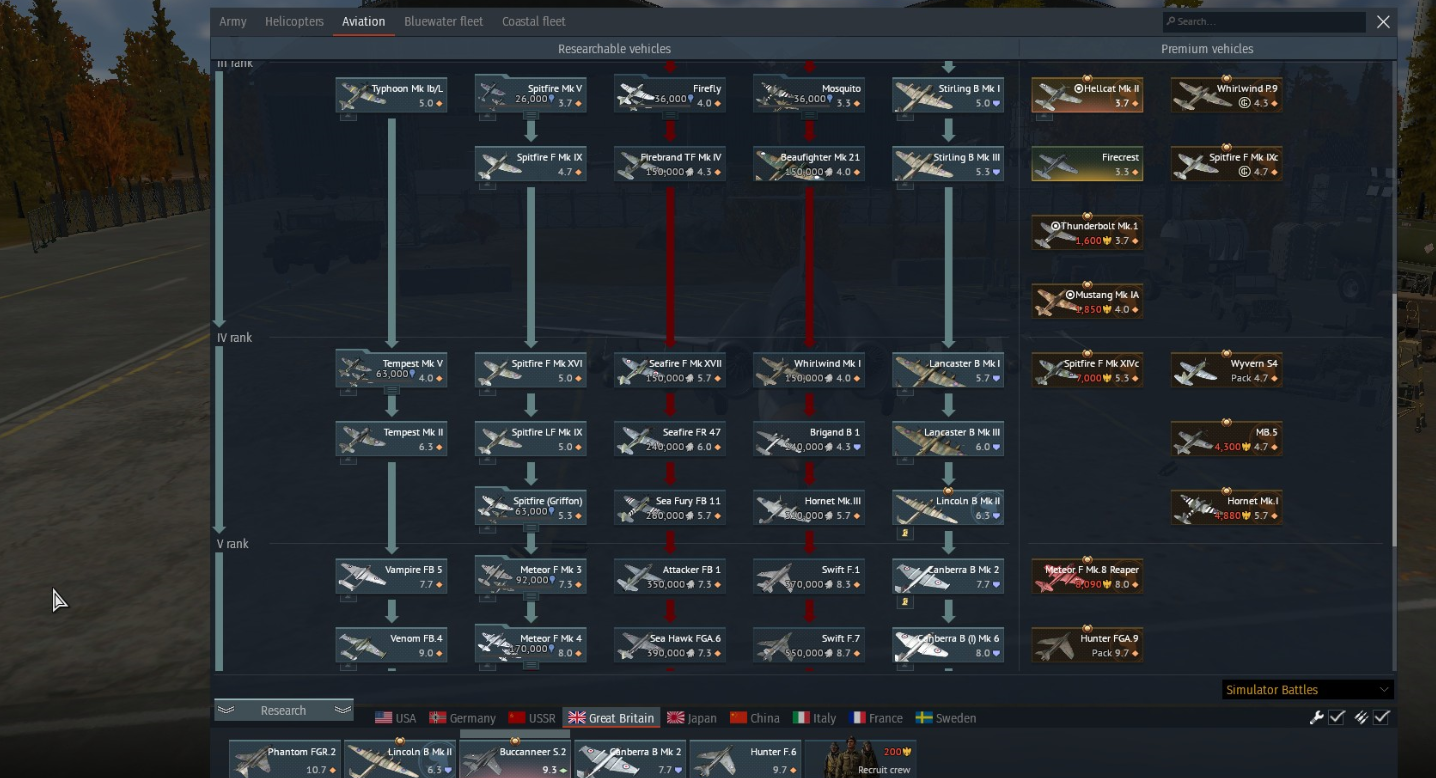Image resolution: width=1436 pixels, height=778 pixels.
Task: Select the Spitfire F Mk IX aircraft in the tree
Action: 530,165
